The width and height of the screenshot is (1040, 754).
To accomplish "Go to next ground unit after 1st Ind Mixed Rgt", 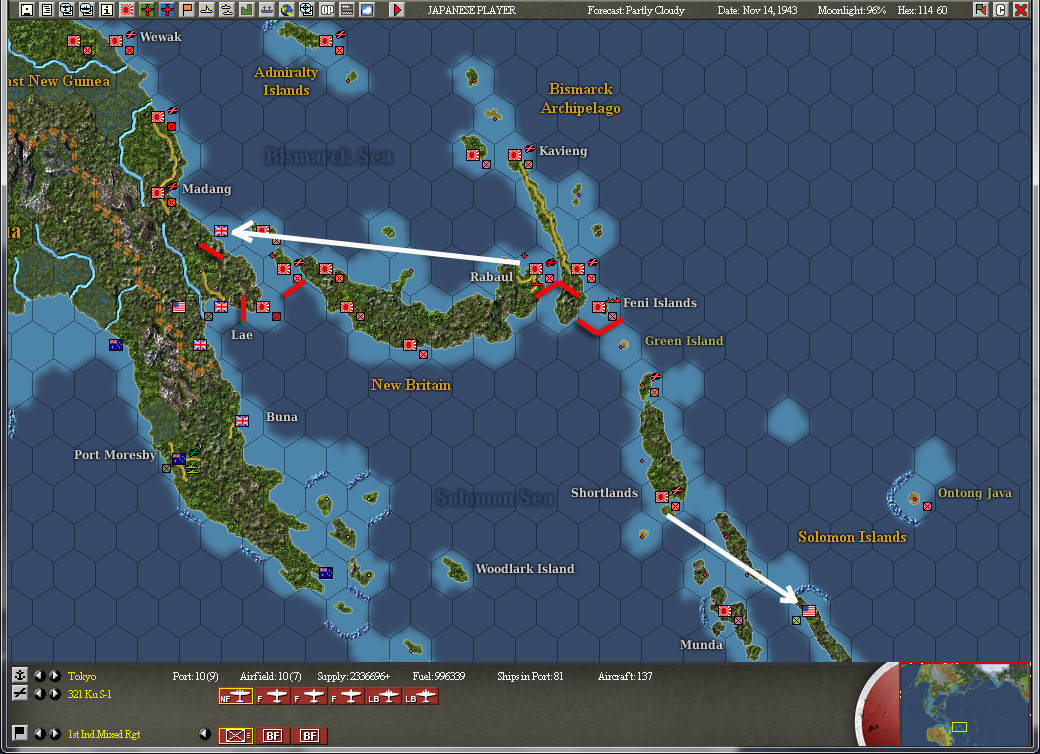I will click(55, 733).
